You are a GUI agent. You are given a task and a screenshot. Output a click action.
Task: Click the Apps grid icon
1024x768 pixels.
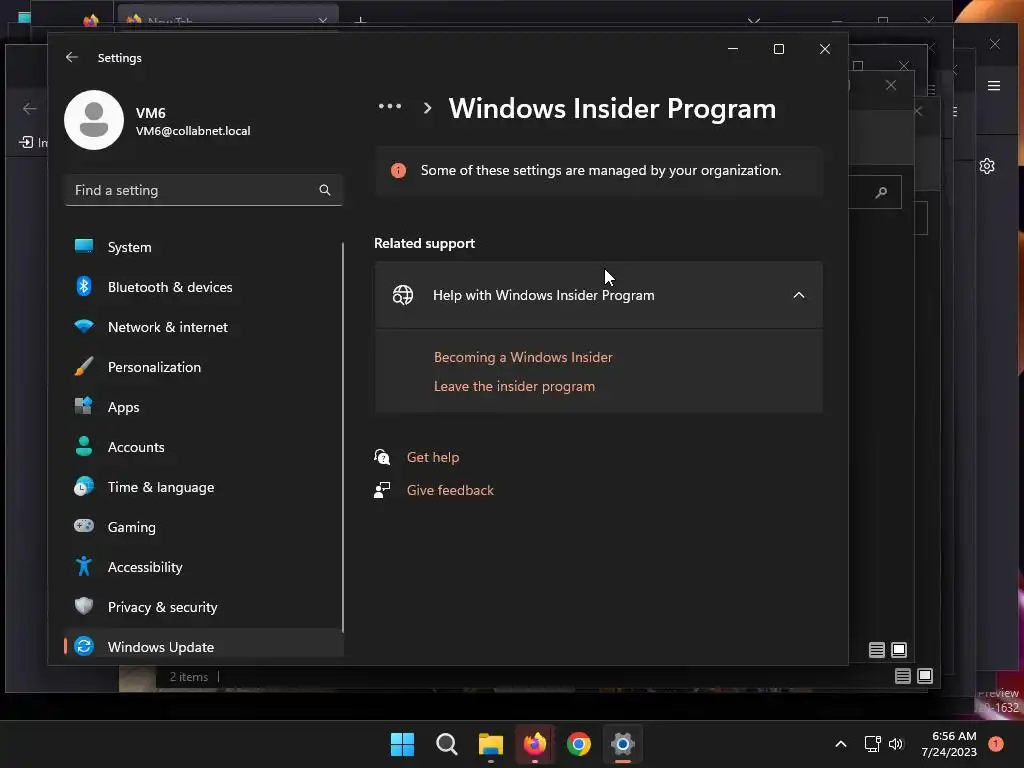tap(84, 406)
